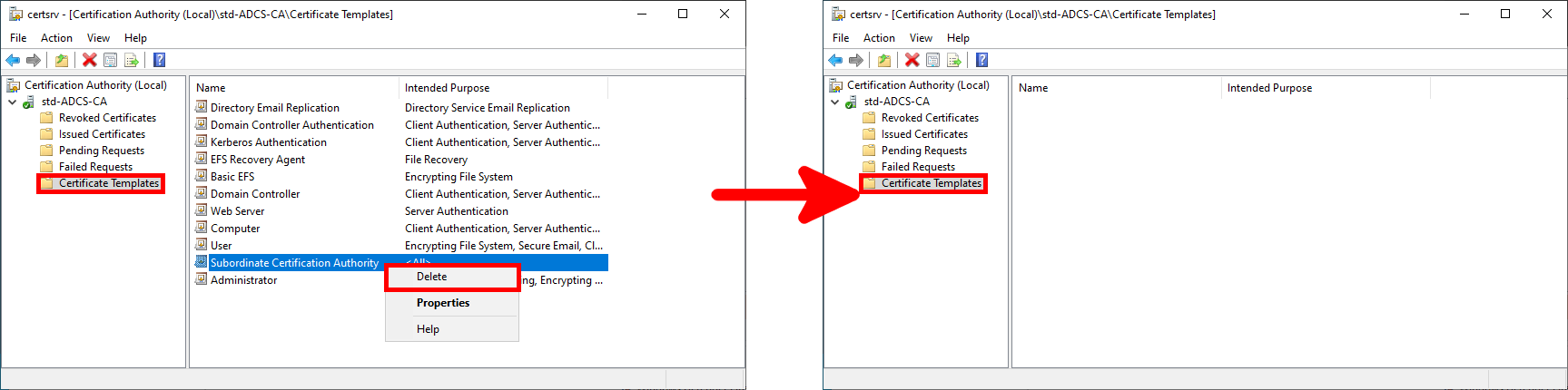Click the Export List icon in the left window toolbar
Viewport: 1568px width, 390px height.
point(131,60)
